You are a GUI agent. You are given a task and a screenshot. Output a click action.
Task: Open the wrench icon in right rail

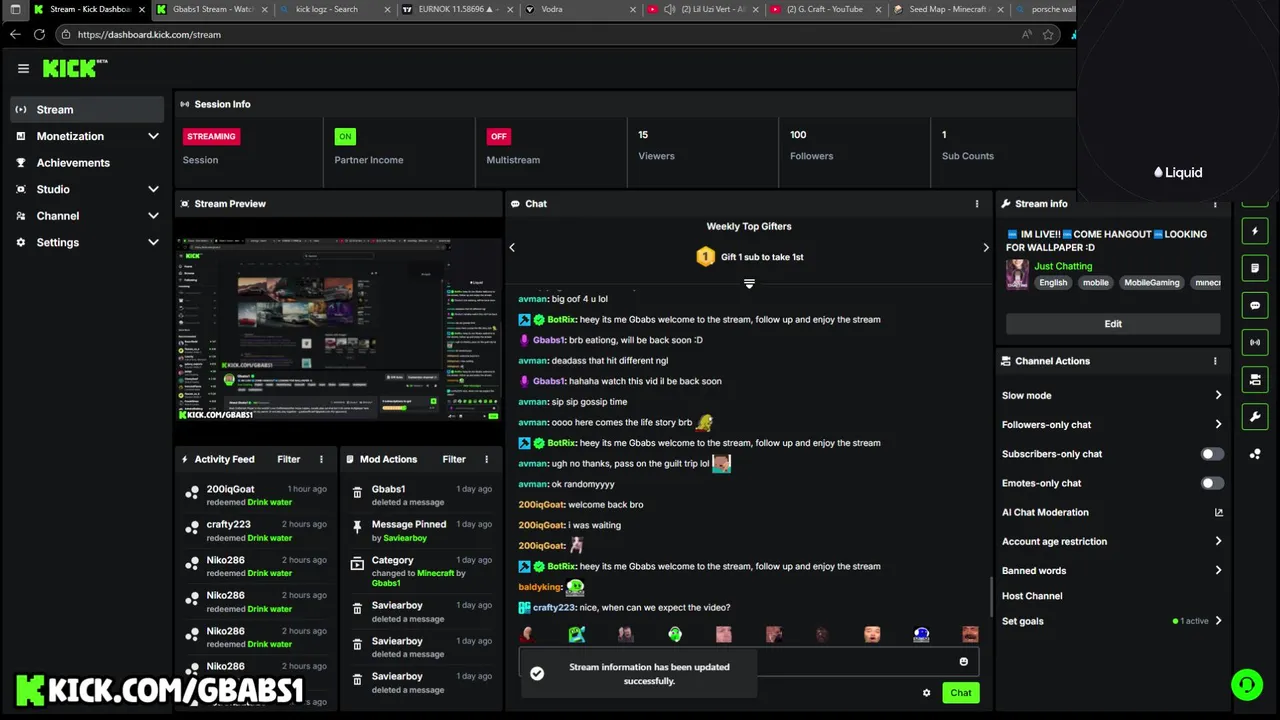(x=1255, y=416)
